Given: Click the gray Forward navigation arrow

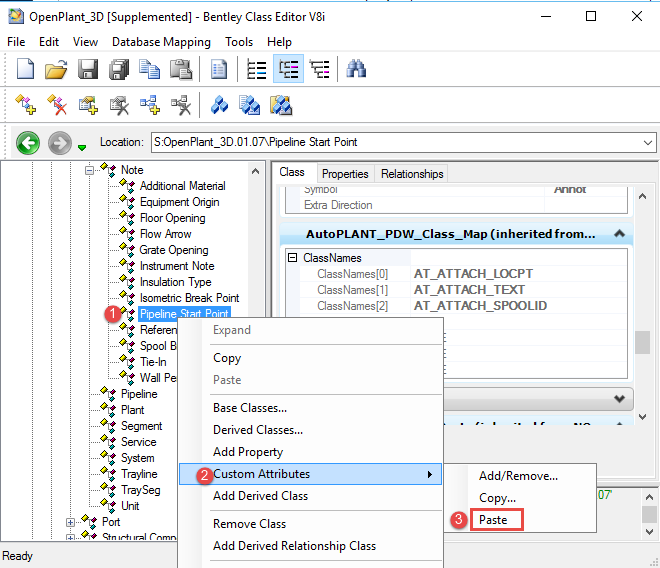Looking at the screenshot, I should coord(60,143).
